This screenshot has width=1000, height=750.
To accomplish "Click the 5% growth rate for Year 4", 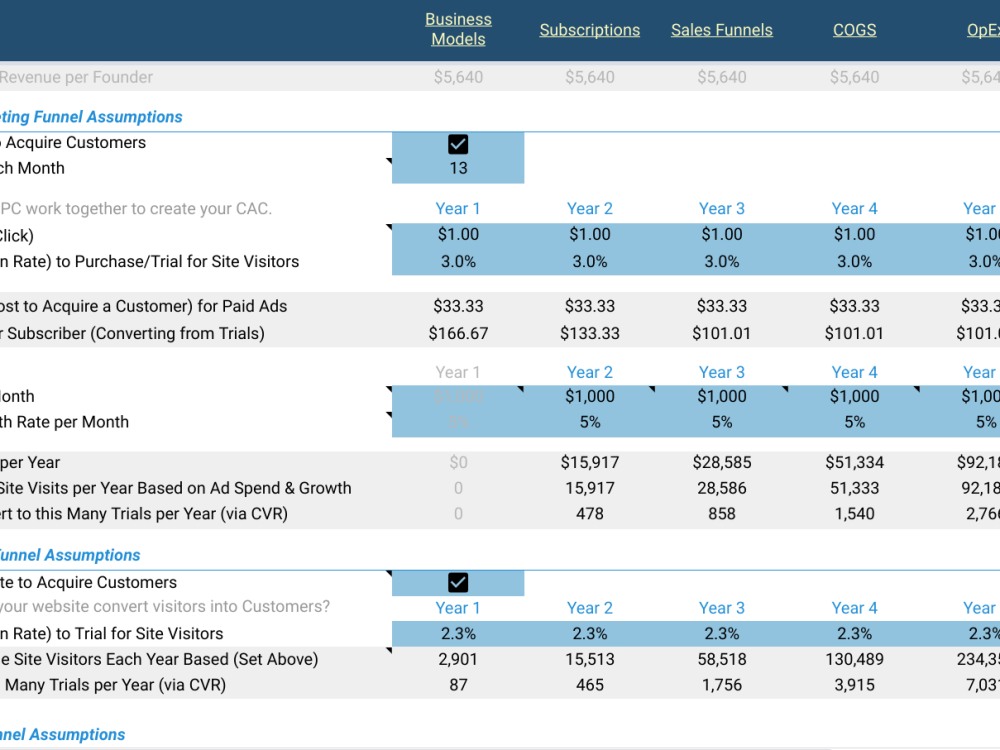I will pyautogui.click(x=854, y=421).
